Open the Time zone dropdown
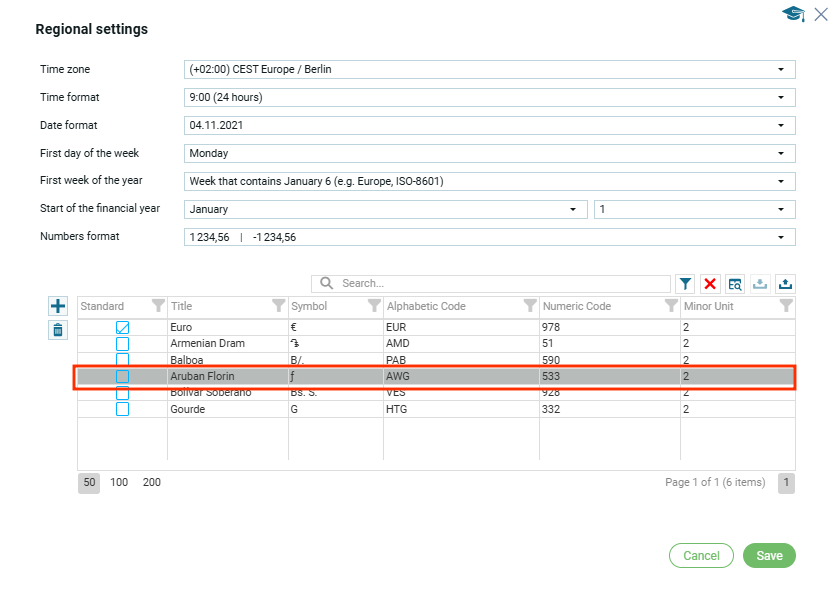This screenshot has height=589, width=834. (x=490, y=69)
